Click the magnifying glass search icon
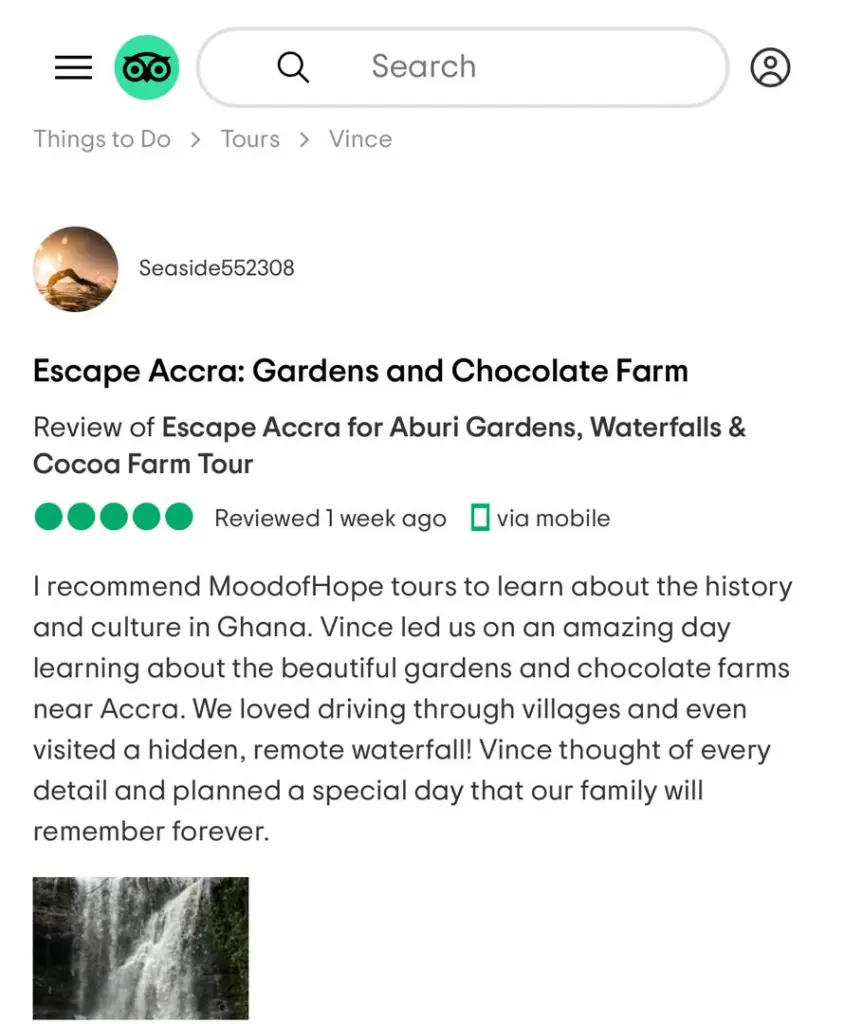The width and height of the screenshot is (844, 1024). coord(293,67)
